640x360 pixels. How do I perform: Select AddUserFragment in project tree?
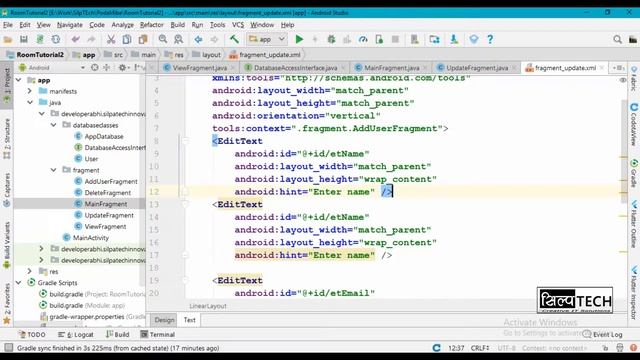point(111,181)
